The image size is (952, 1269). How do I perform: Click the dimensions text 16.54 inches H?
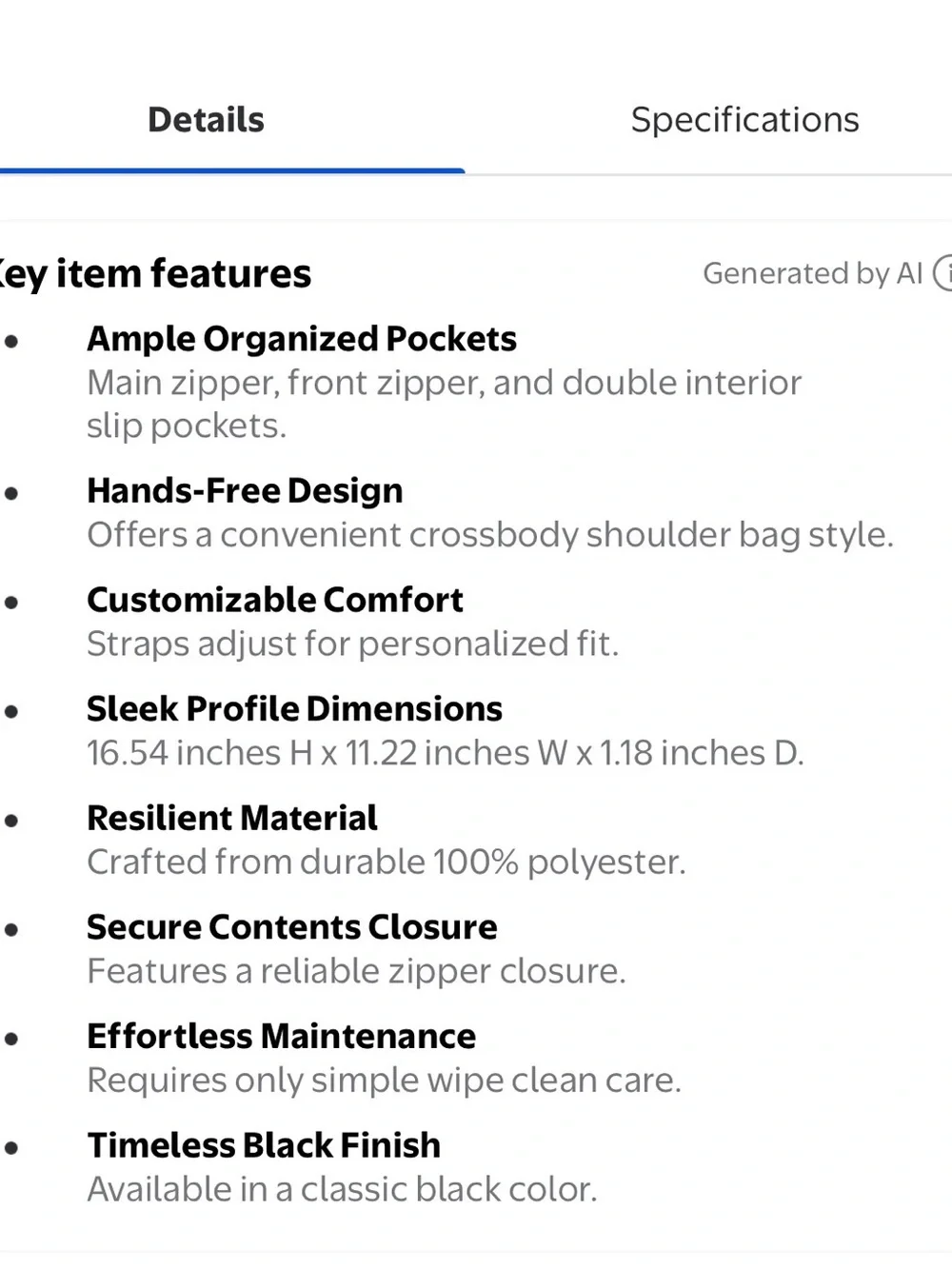(x=200, y=753)
